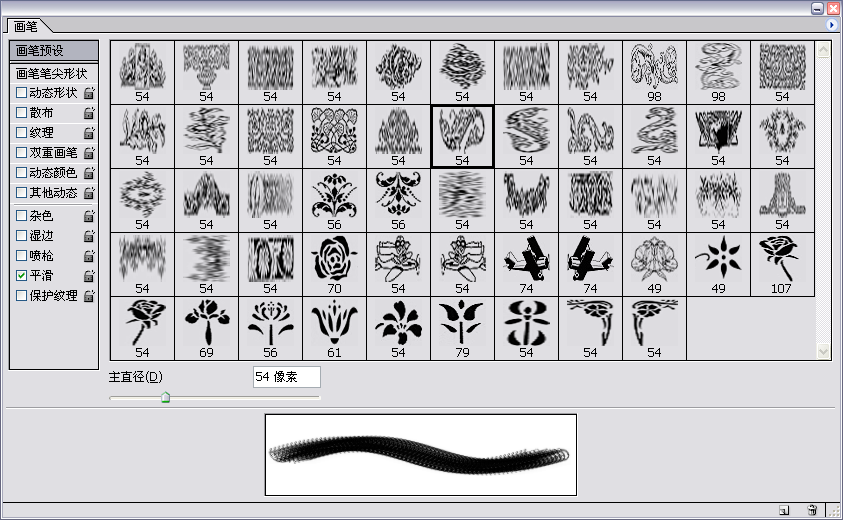Click the 主直径(D) label
843x520 pixels.
(135, 377)
